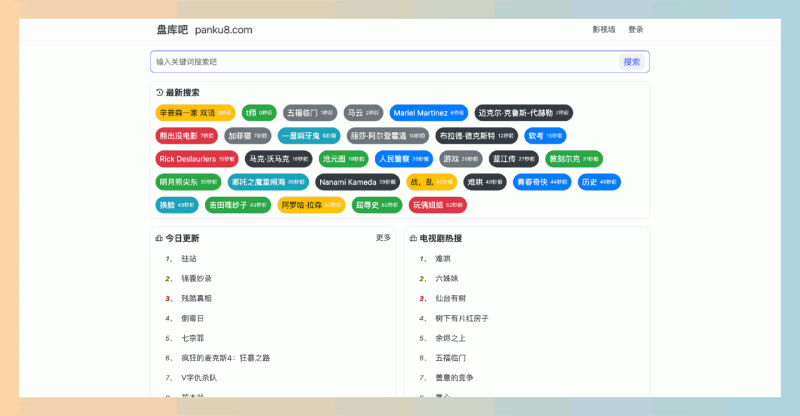This screenshot has height=416, width=800.
Task: Select the Nanami Kameda search tag
Action: (358, 182)
